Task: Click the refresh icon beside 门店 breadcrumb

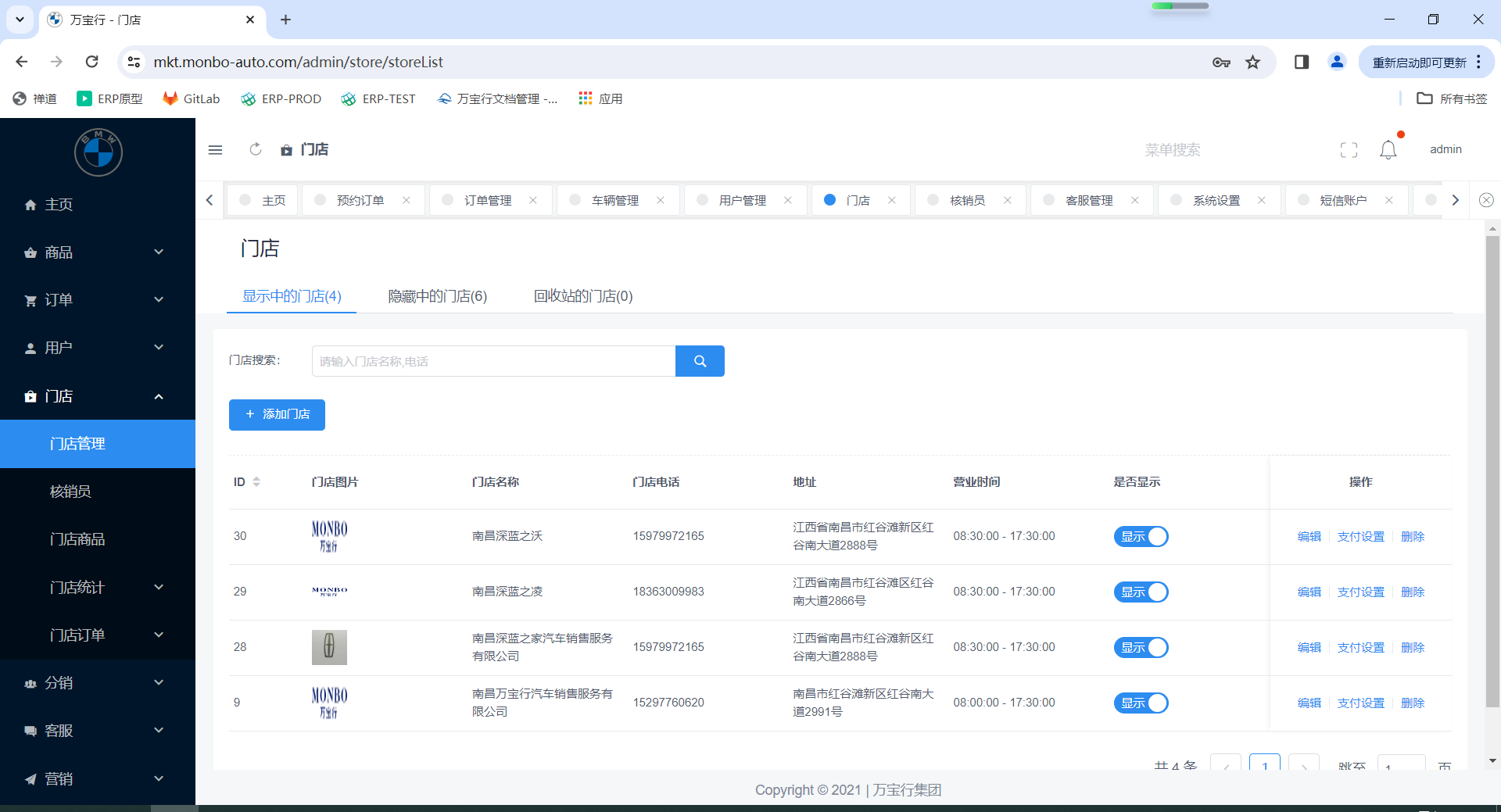Action: pyautogui.click(x=255, y=149)
